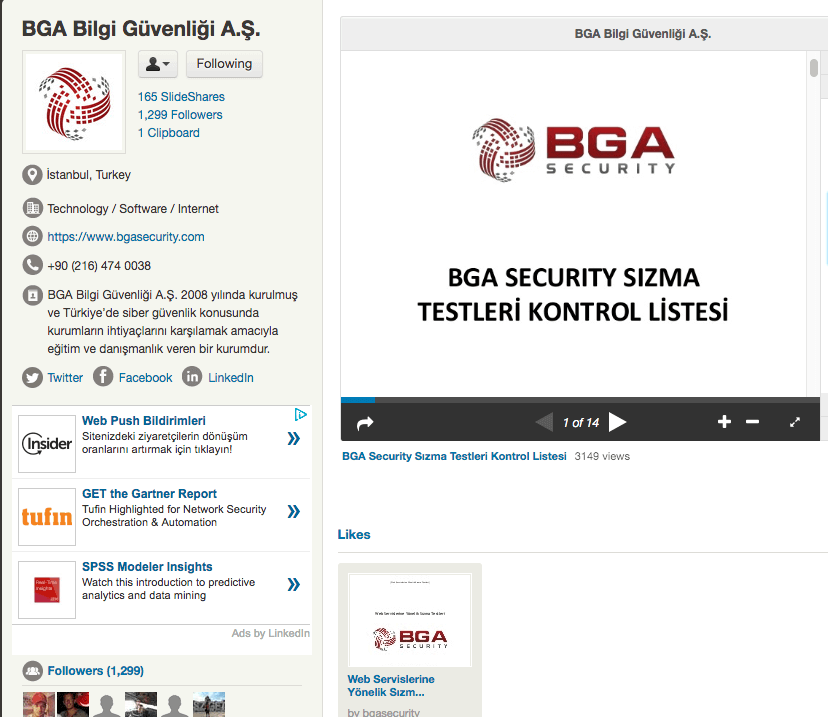Visit https://www.bgasecurity.com link

point(126,237)
